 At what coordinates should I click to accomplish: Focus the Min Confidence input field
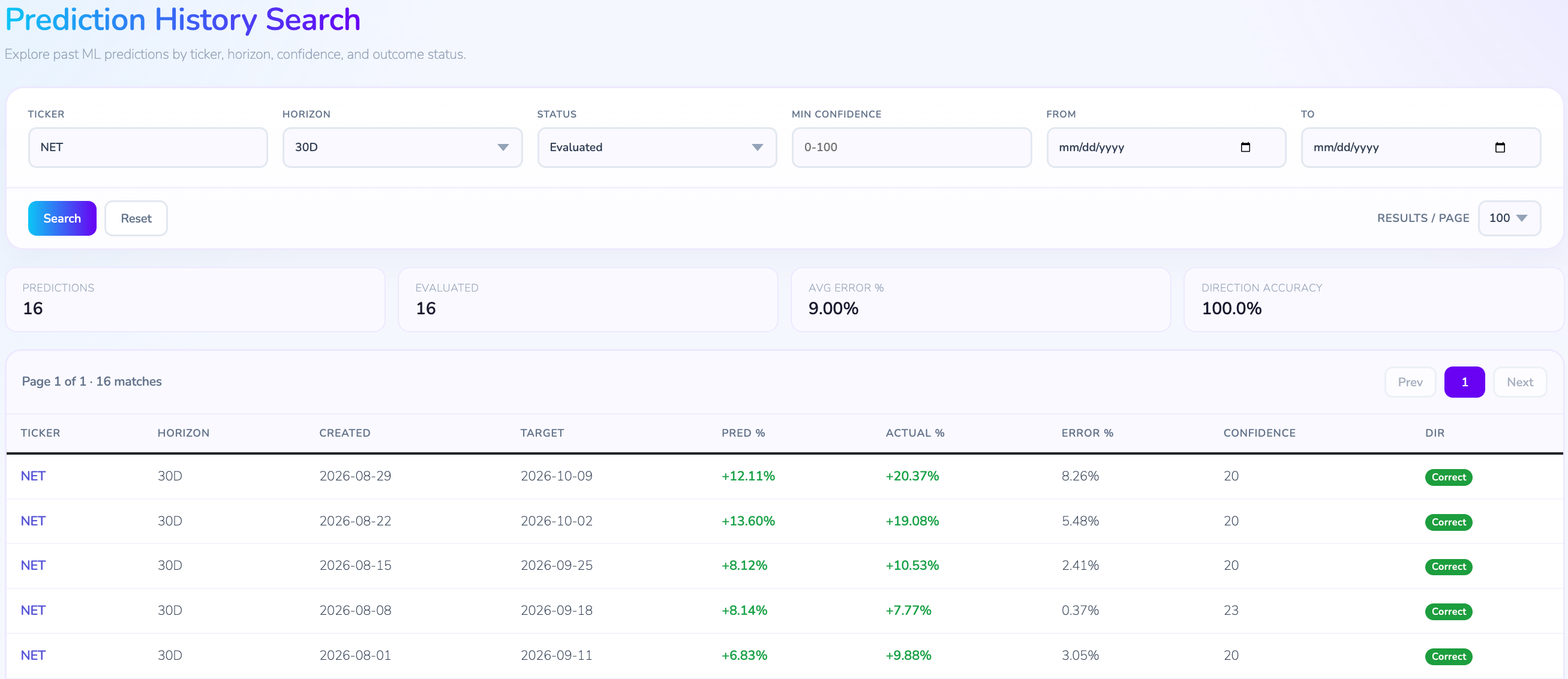[911, 147]
